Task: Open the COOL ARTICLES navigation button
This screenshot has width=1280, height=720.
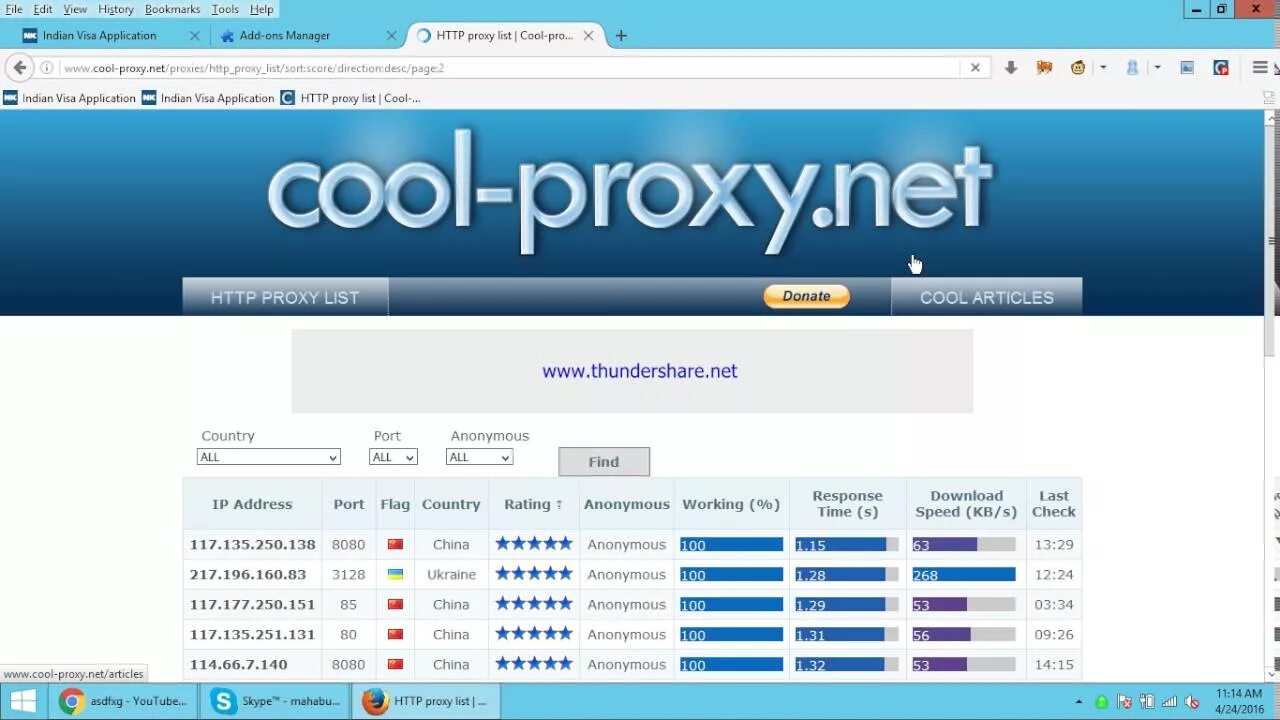Action: 986,297
